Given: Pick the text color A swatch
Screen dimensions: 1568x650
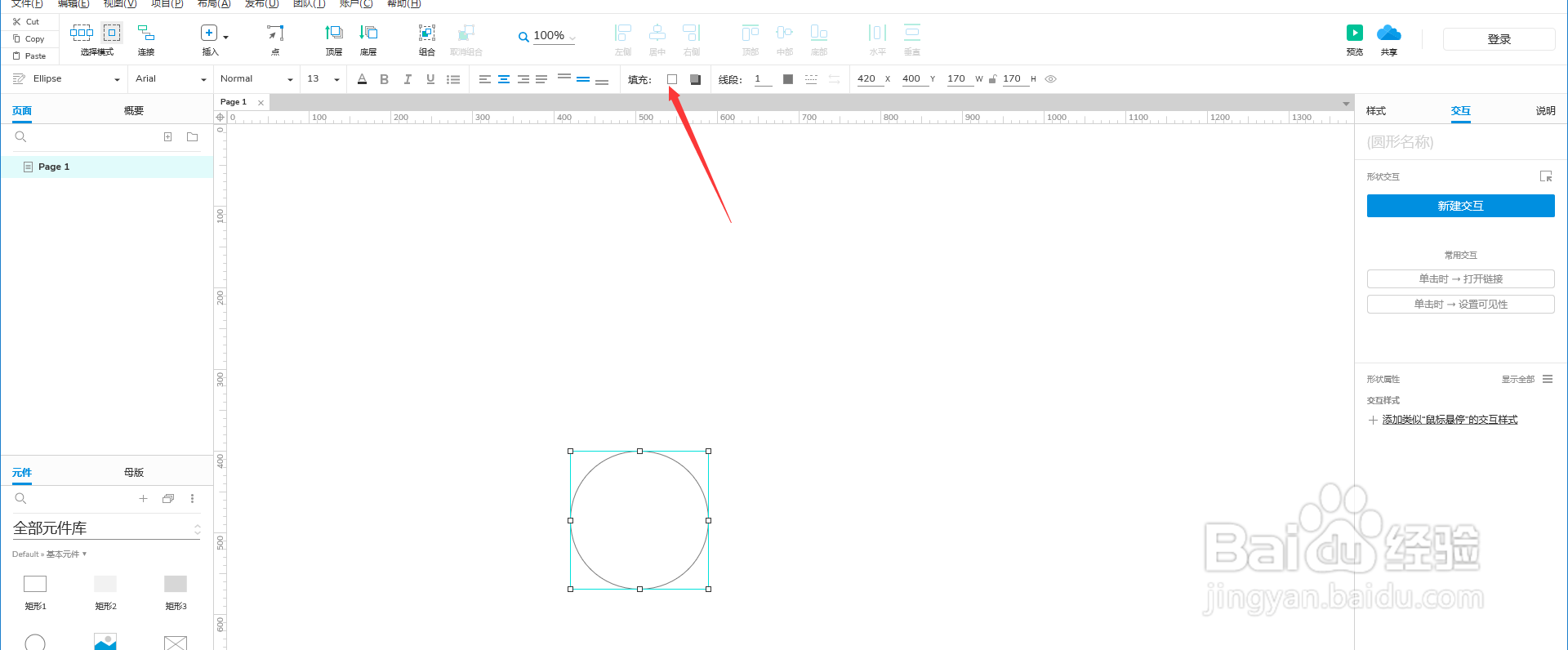Looking at the screenshot, I should tap(362, 79).
